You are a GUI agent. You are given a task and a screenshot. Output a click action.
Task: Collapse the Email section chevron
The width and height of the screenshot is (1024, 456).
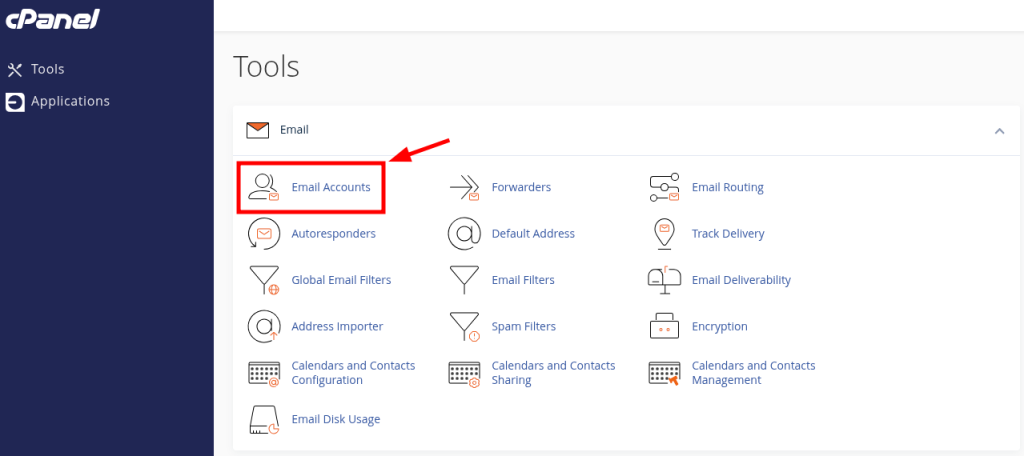tap(999, 131)
